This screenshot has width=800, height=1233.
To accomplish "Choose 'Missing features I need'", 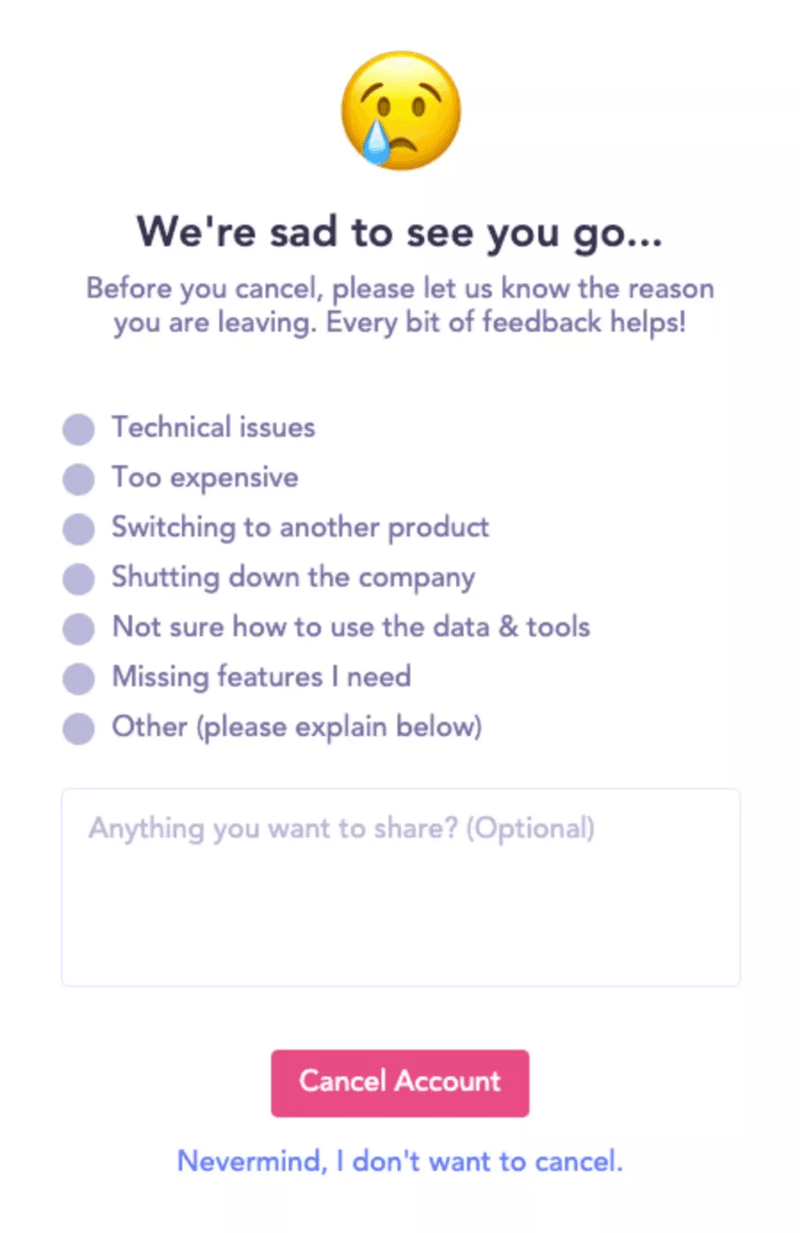I will point(78,678).
